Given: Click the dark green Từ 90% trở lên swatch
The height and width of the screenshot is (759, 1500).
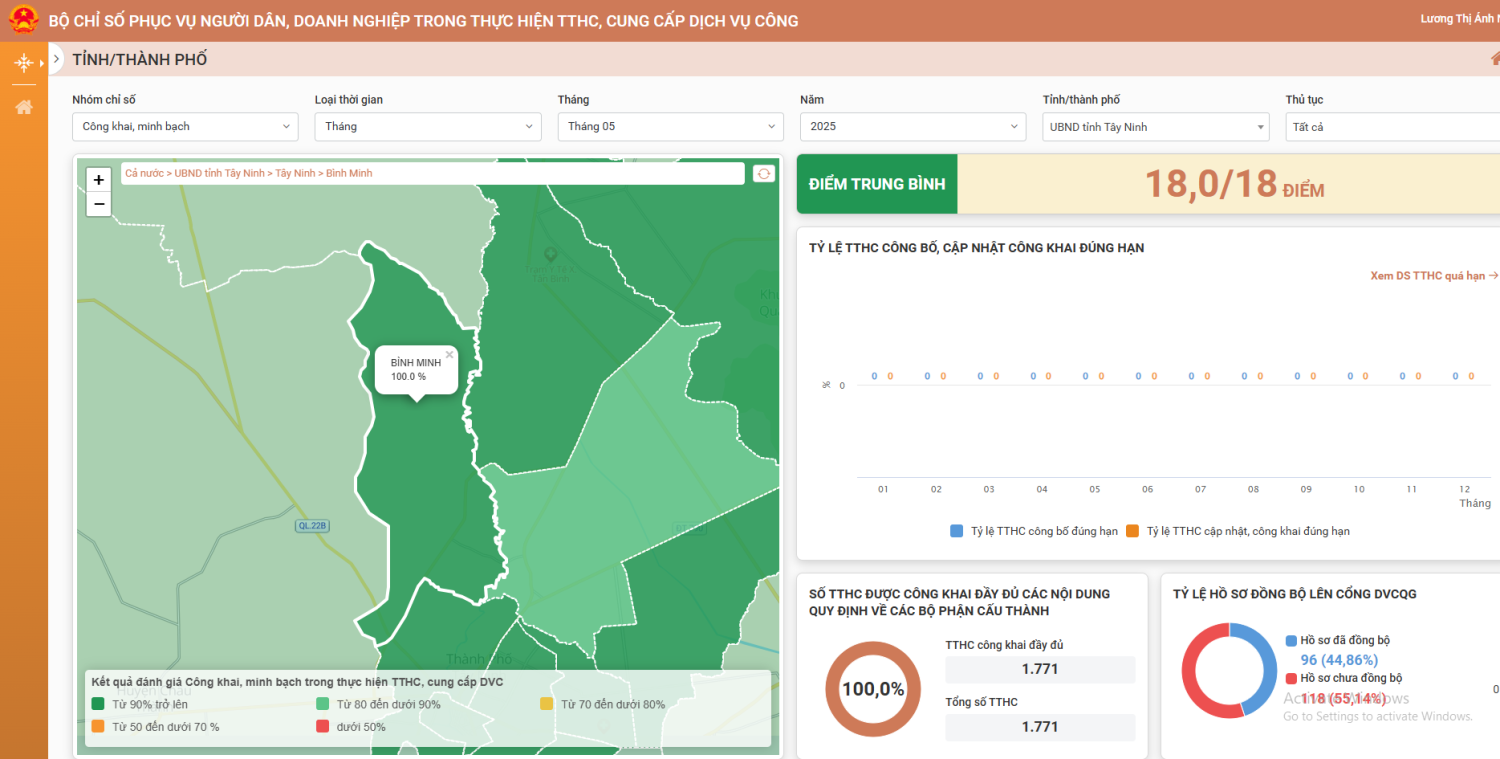Looking at the screenshot, I should pos(98,704).
